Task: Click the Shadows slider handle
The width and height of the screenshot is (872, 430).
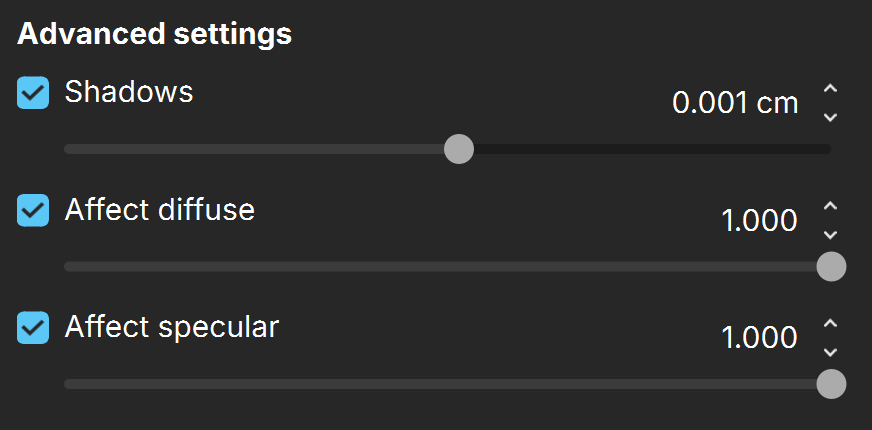Action: [x=459, y=149]
